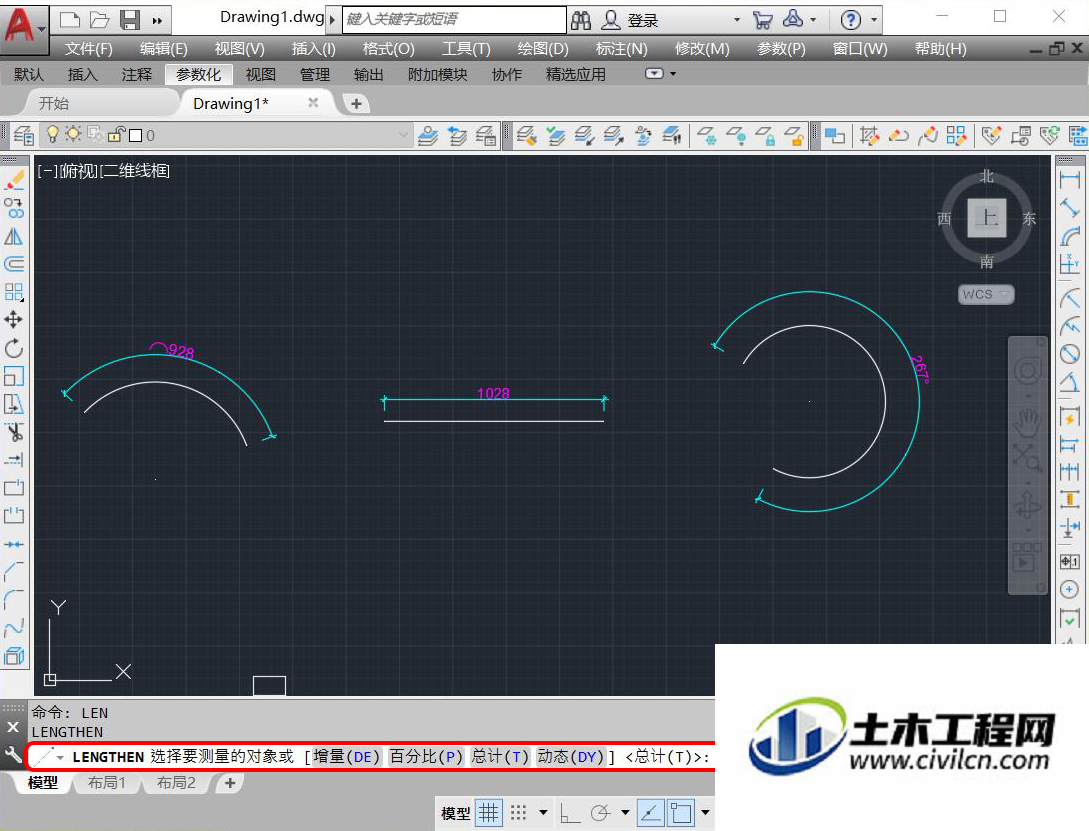Select the Diameter dimension tool
1089x831 pixels.
[1070, 353]
